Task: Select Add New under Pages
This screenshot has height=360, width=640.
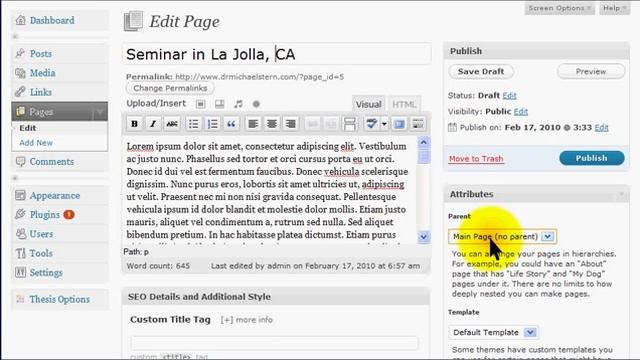Action: (36, 143)
